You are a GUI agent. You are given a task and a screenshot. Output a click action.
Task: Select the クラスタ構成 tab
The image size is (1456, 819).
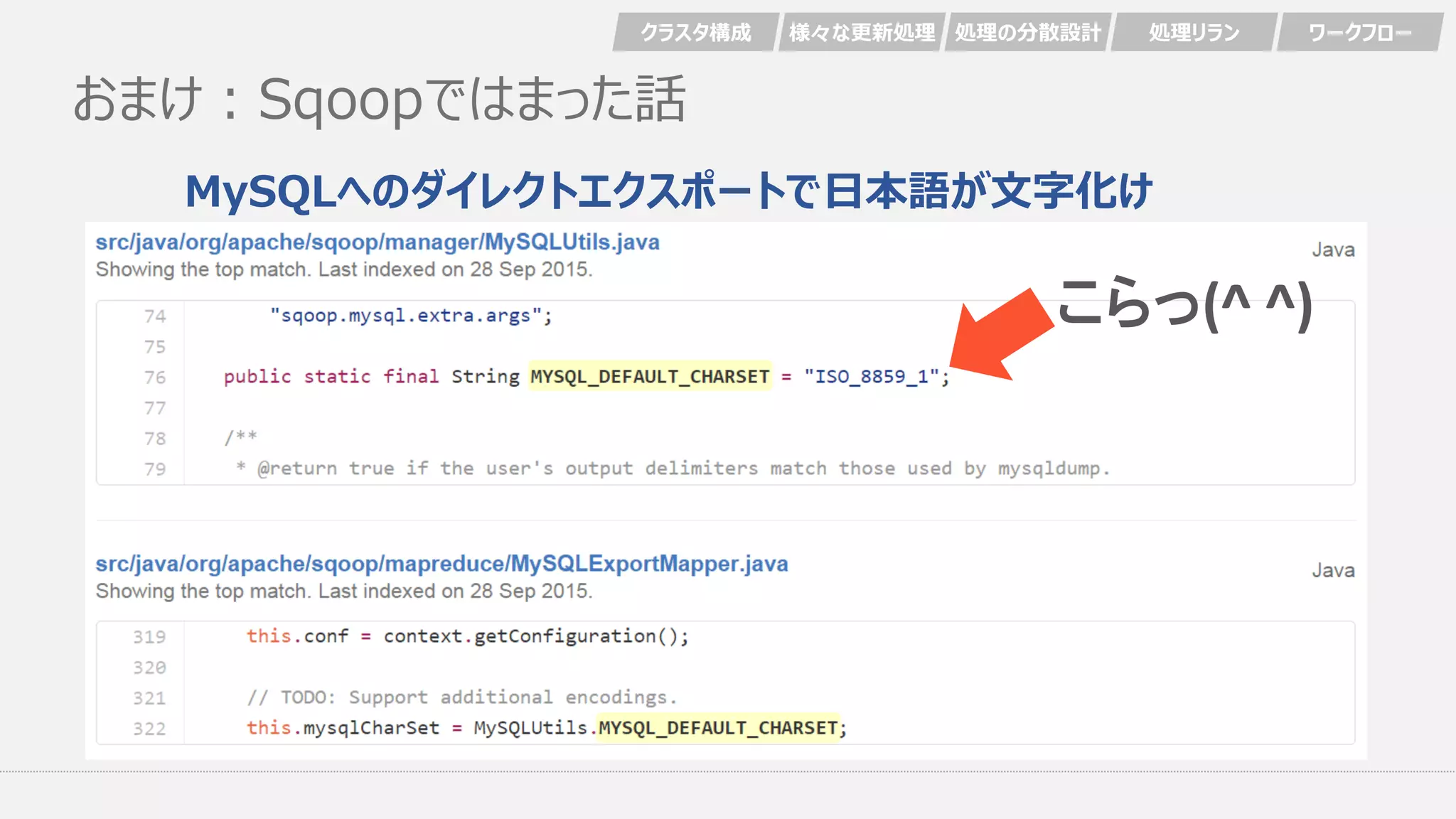pyautogui.click(x=696, y=32)
